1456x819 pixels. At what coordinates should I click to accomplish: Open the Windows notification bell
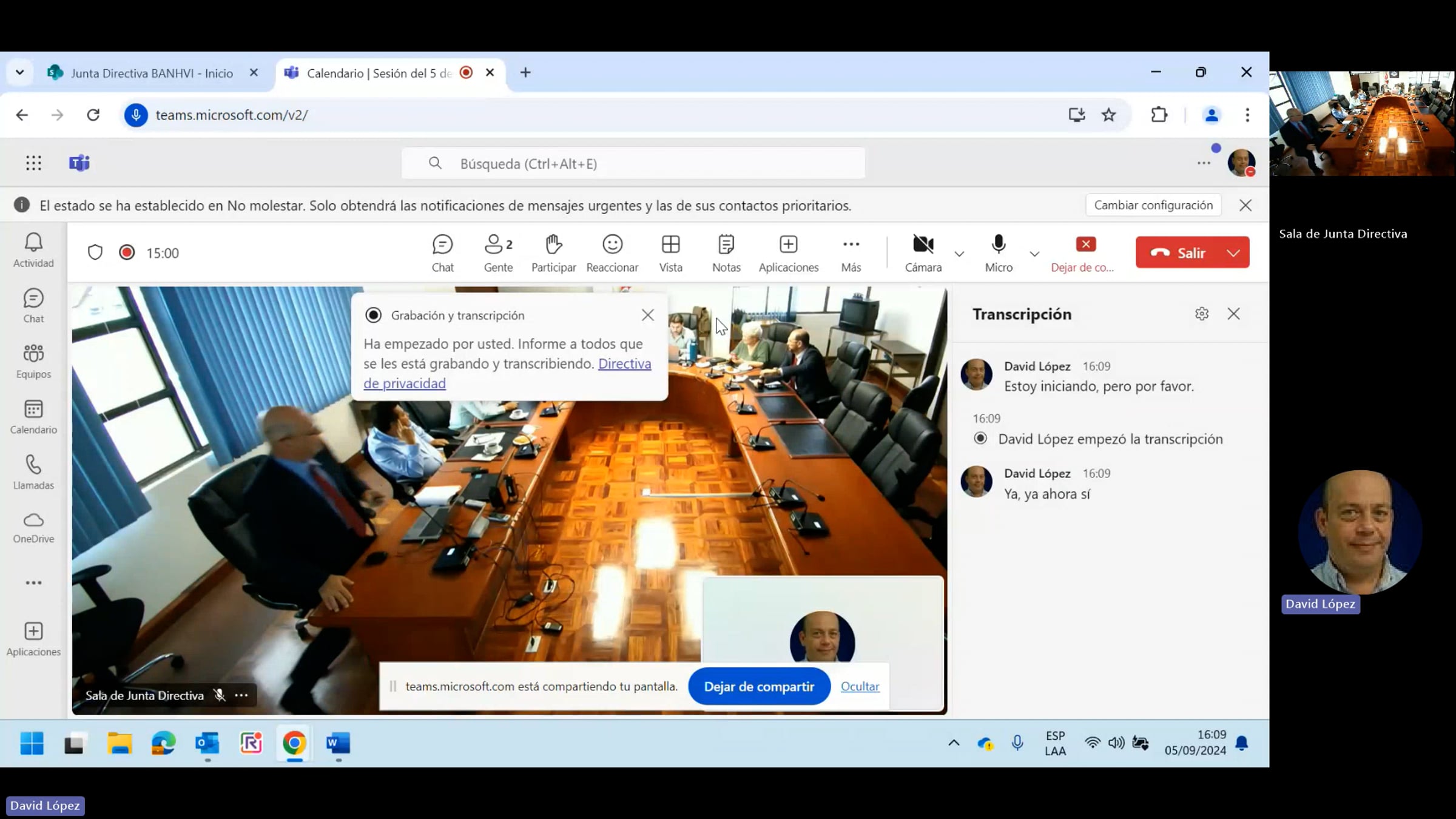(x=1242, y=743)
